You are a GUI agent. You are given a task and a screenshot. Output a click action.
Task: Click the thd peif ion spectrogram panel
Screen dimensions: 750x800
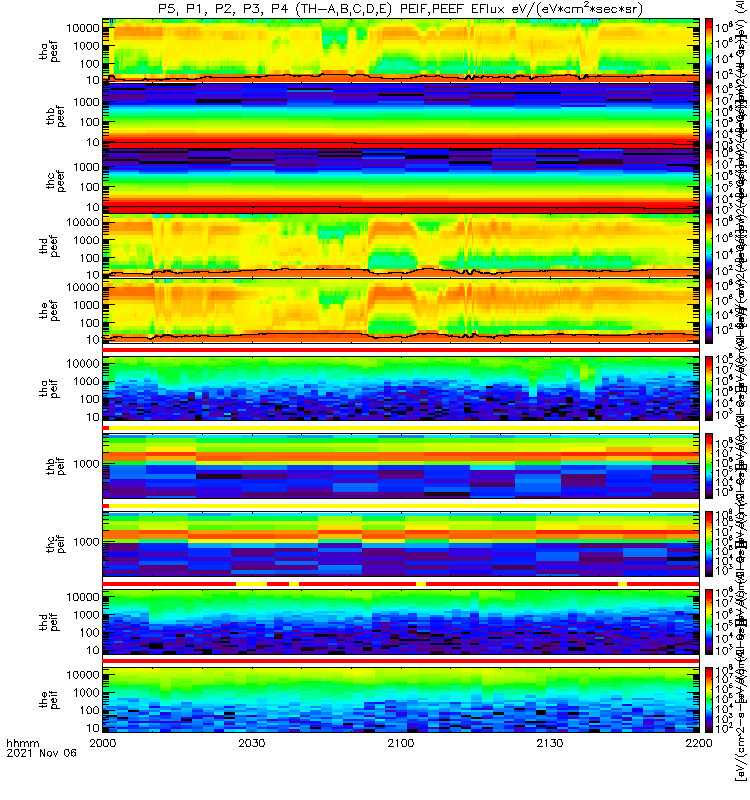pos(401,622)
